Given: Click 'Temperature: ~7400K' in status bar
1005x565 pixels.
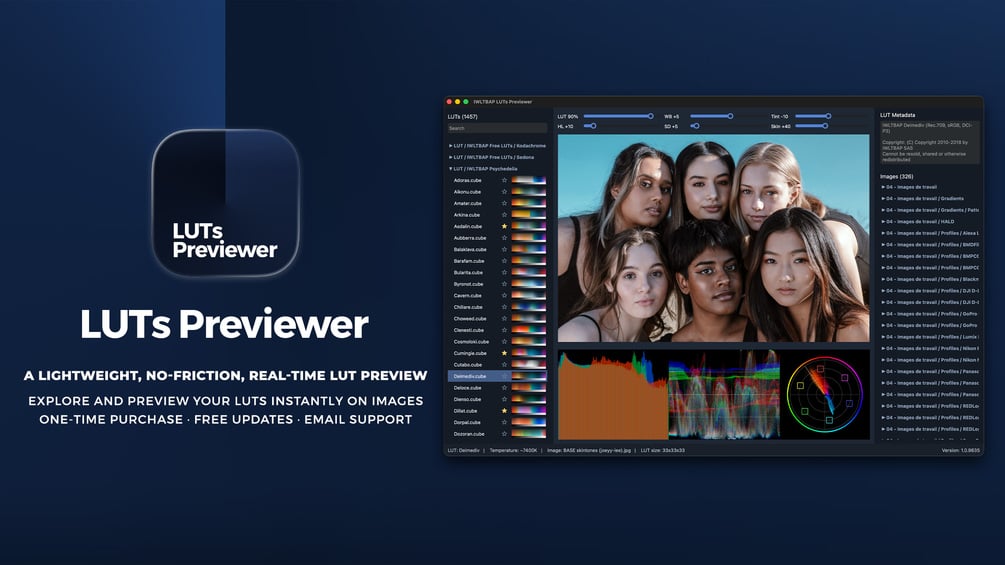Looking at the screenshot, I should [x=513, y=450].
